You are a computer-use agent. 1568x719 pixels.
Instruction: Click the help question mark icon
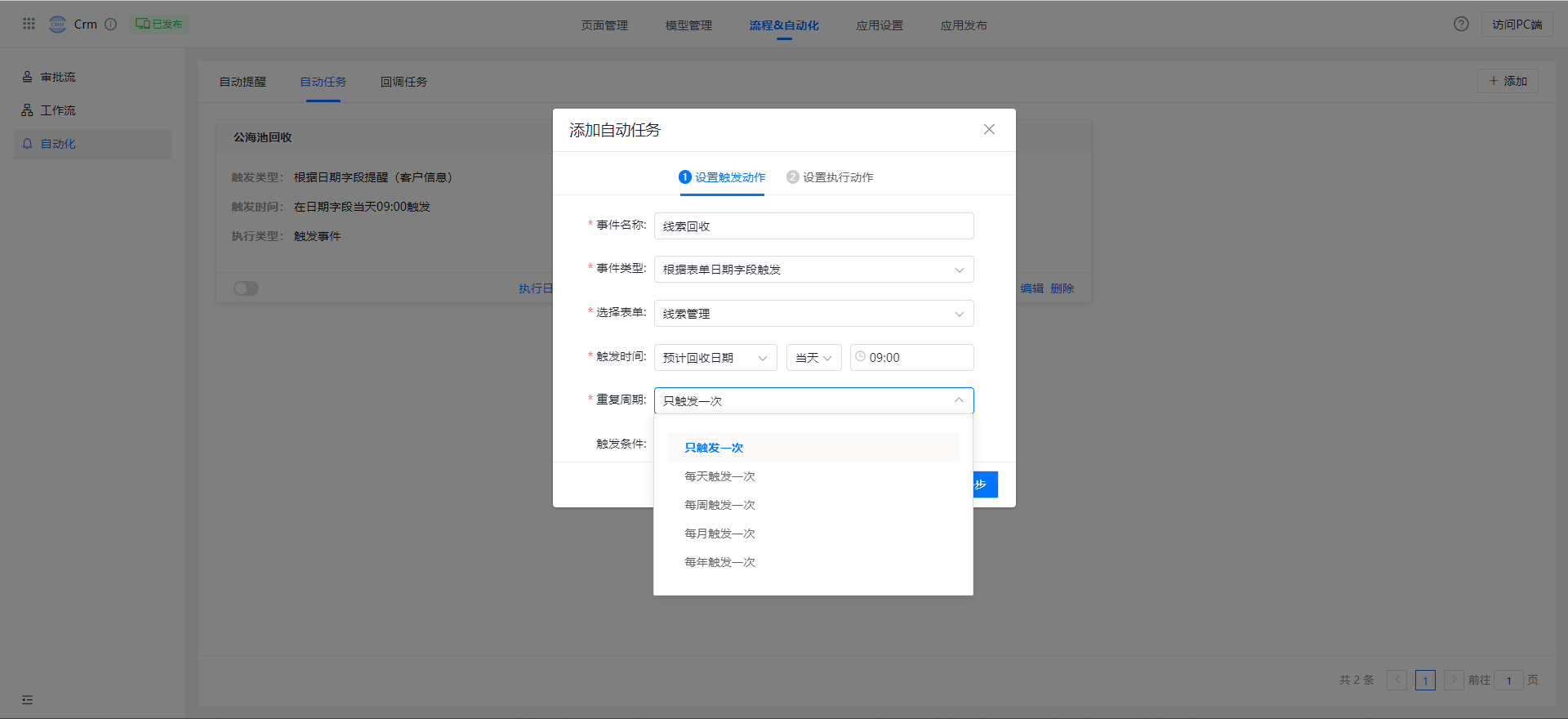[1461, 24]
